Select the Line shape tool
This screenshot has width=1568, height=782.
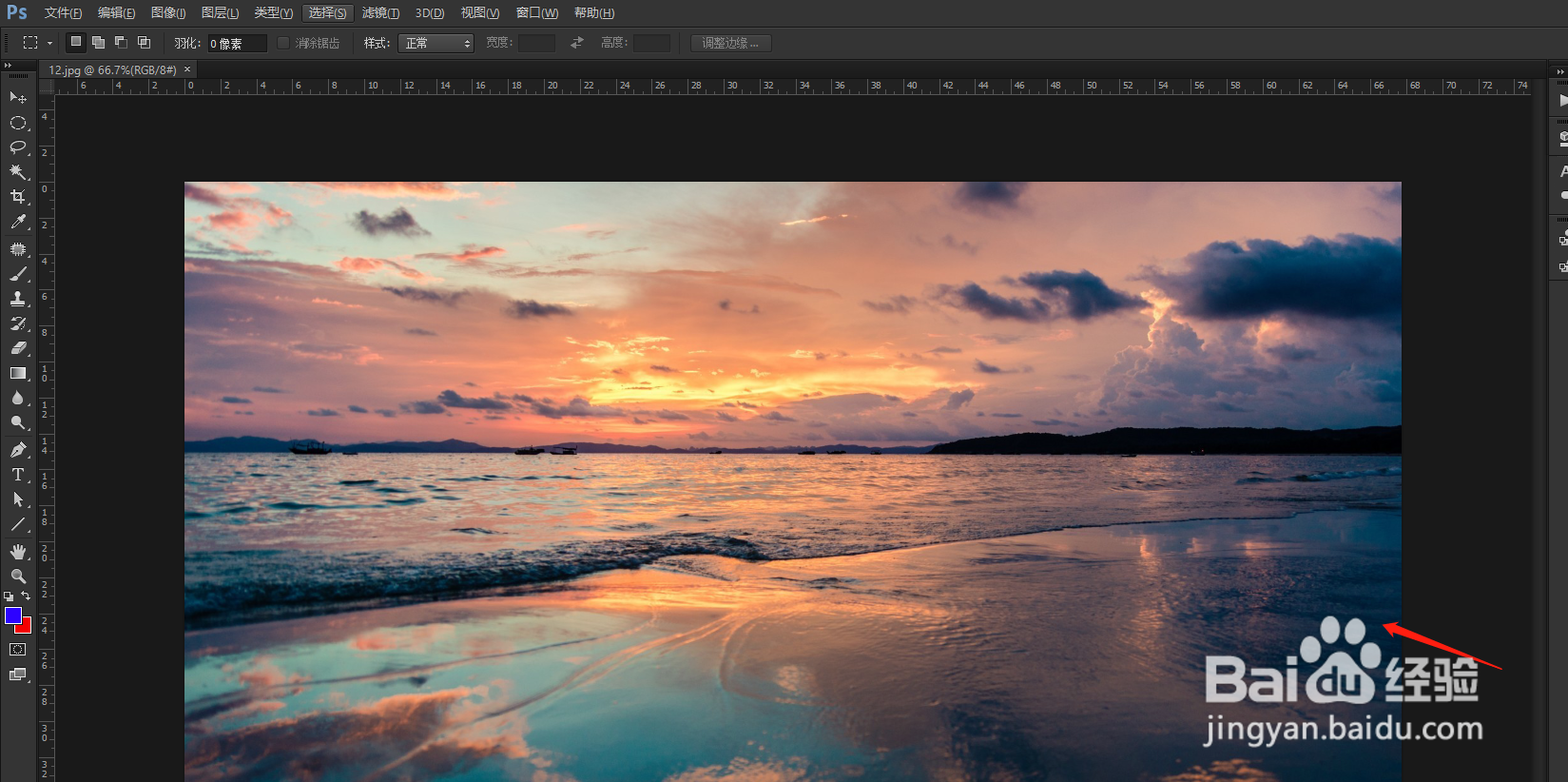[18, 524]
